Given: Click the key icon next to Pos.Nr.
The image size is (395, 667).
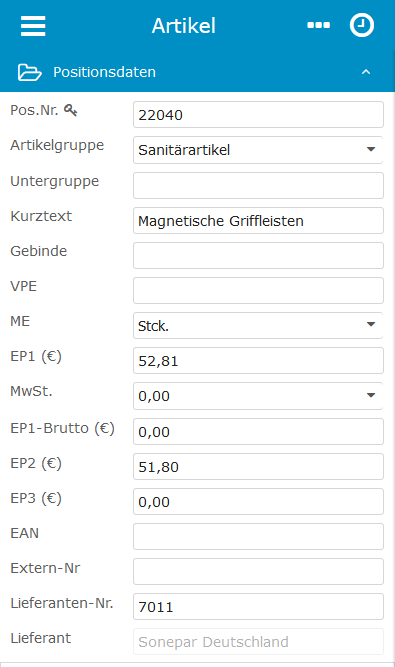Looking at the screenshot, I should tap(71, 110).
